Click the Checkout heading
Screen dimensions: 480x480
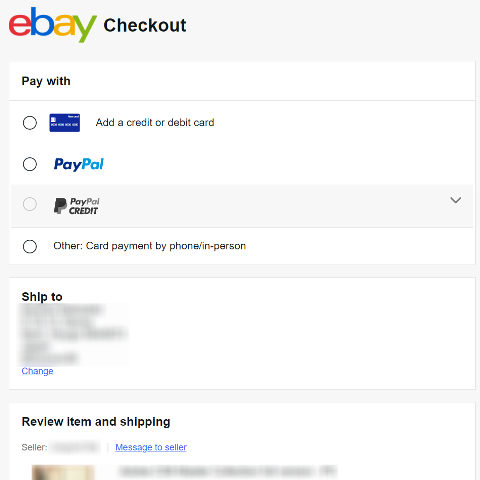point(145,25)
